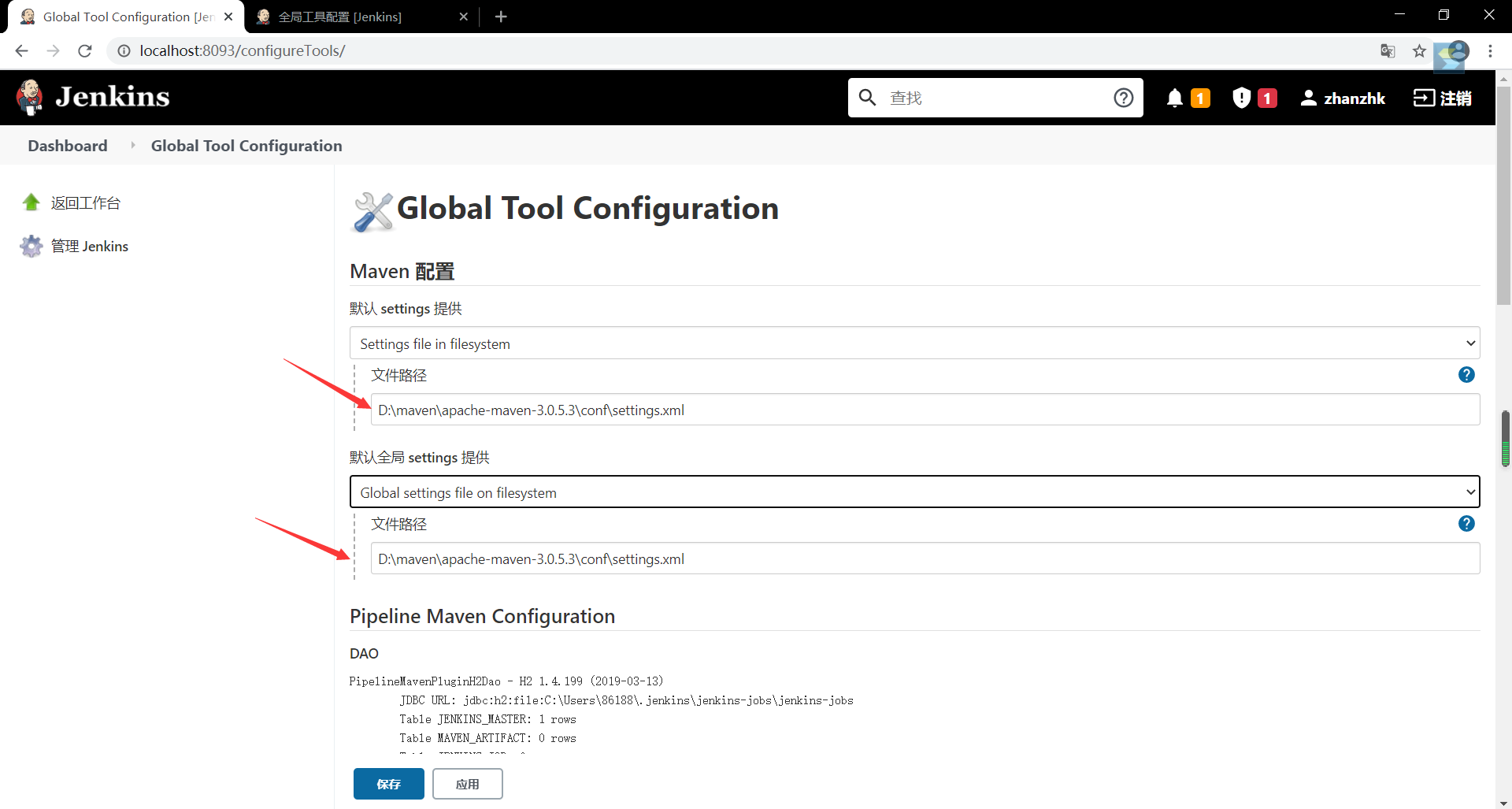The image size is (1512, 809).
Task: Open the Global settings file on filesystem dropdown
Action: pos(914,492)
